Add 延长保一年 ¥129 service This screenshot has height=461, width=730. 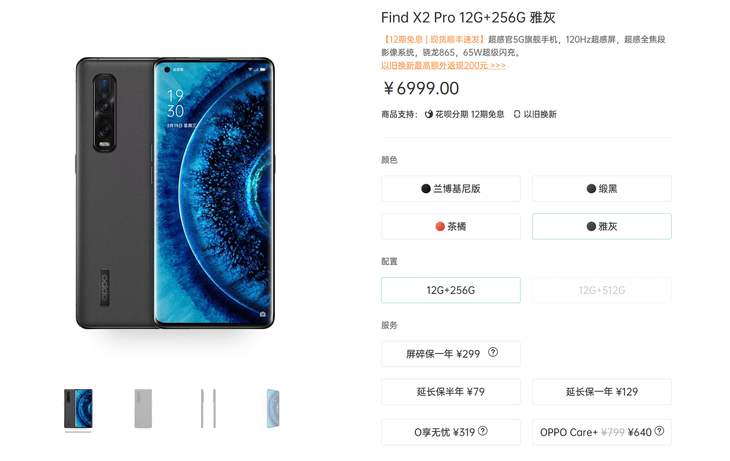[602, 392]
